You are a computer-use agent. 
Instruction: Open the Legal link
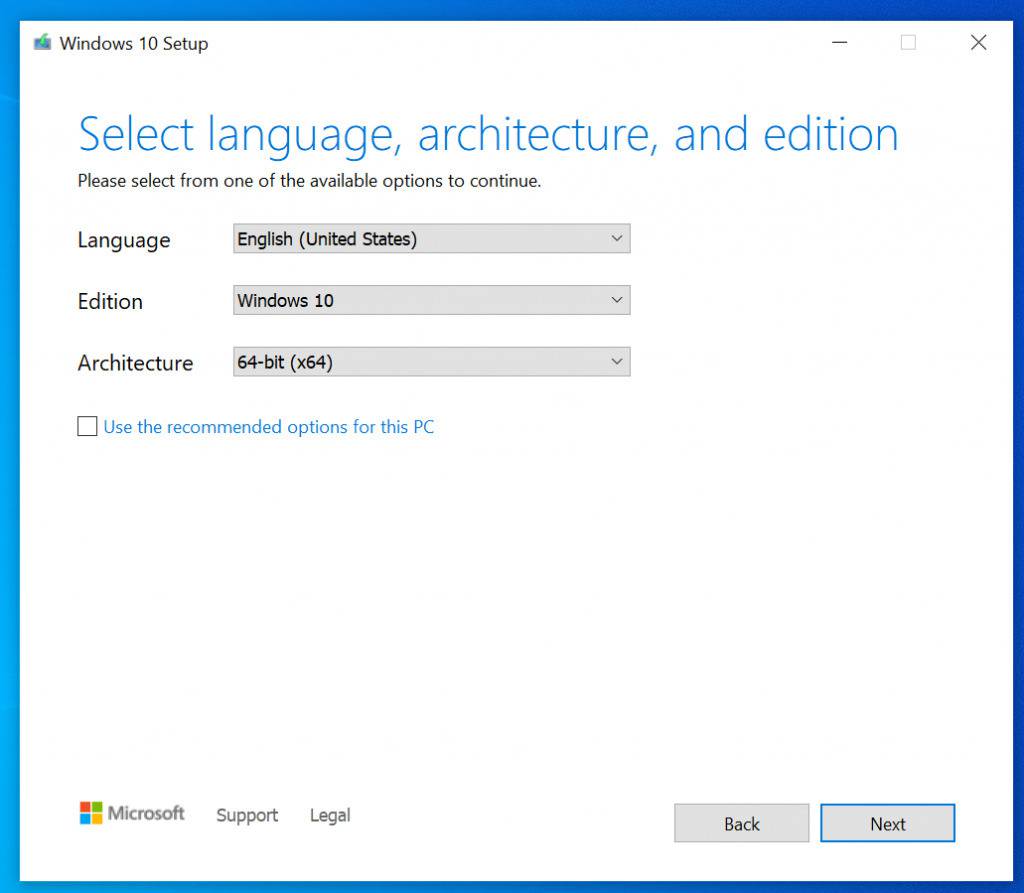(330, 815)
